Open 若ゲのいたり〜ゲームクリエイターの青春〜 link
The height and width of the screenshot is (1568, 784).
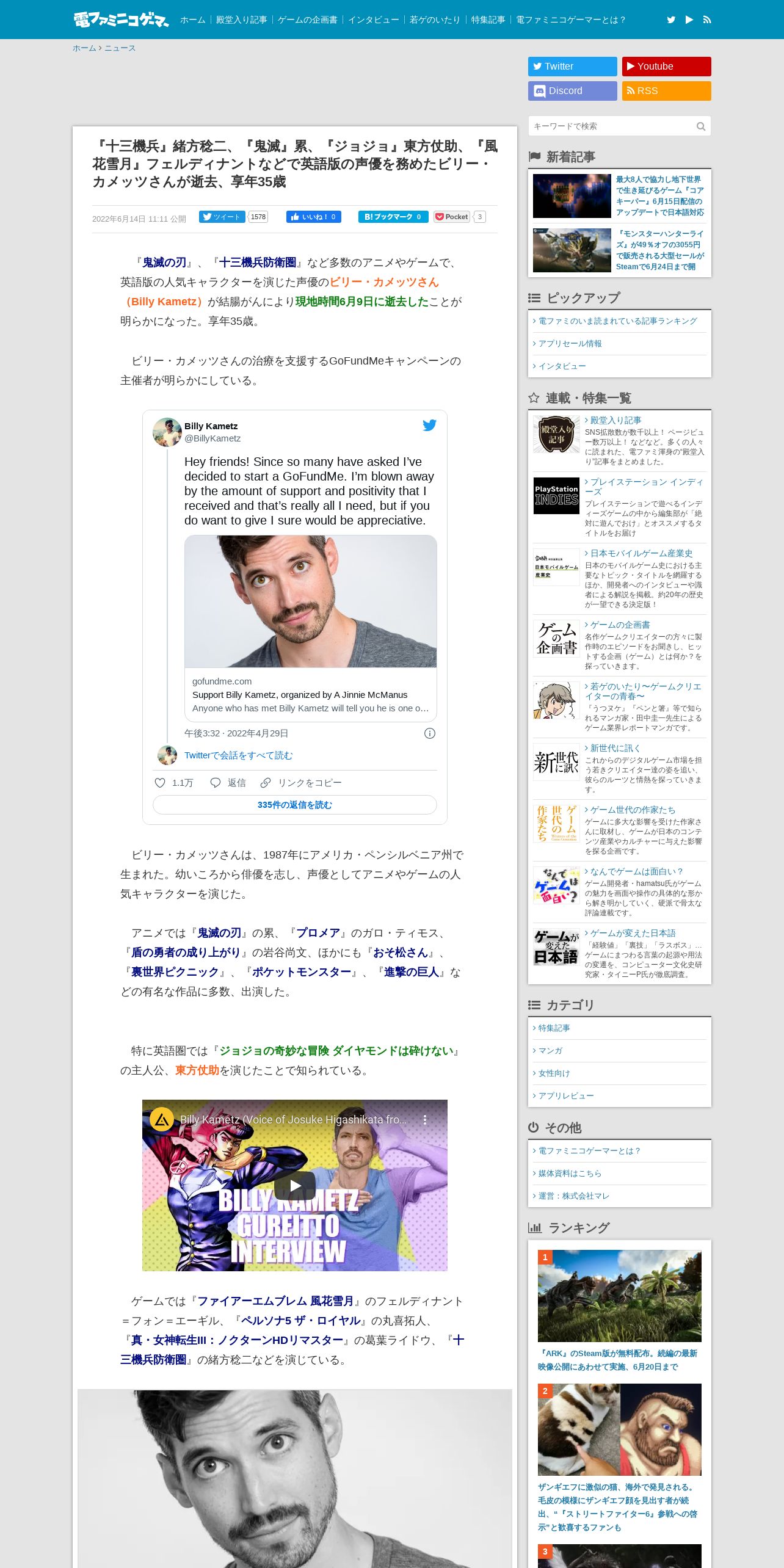[x=643, y=691]
